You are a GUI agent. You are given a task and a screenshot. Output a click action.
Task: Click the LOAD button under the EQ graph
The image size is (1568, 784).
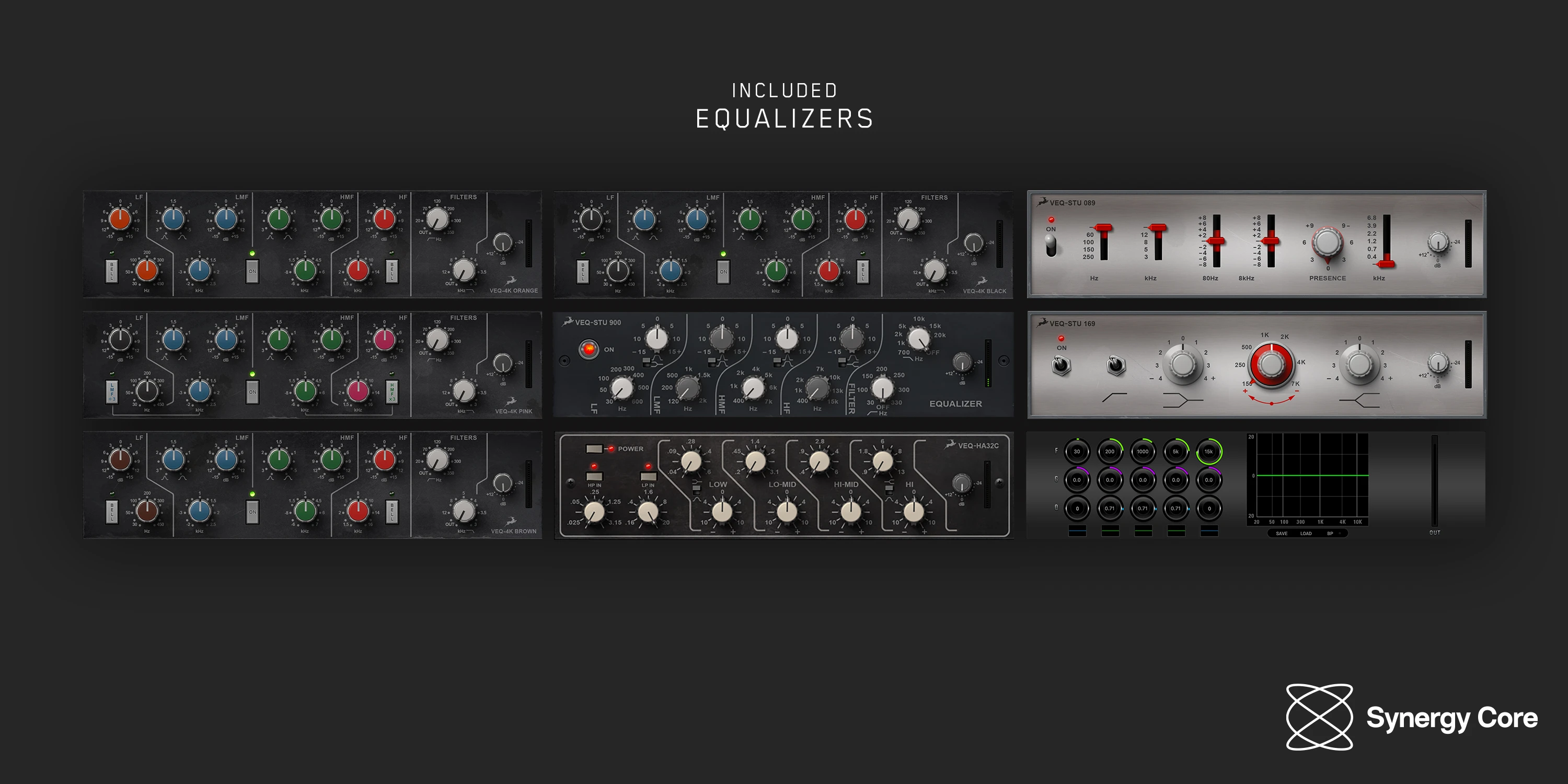tap(1306, 533)
